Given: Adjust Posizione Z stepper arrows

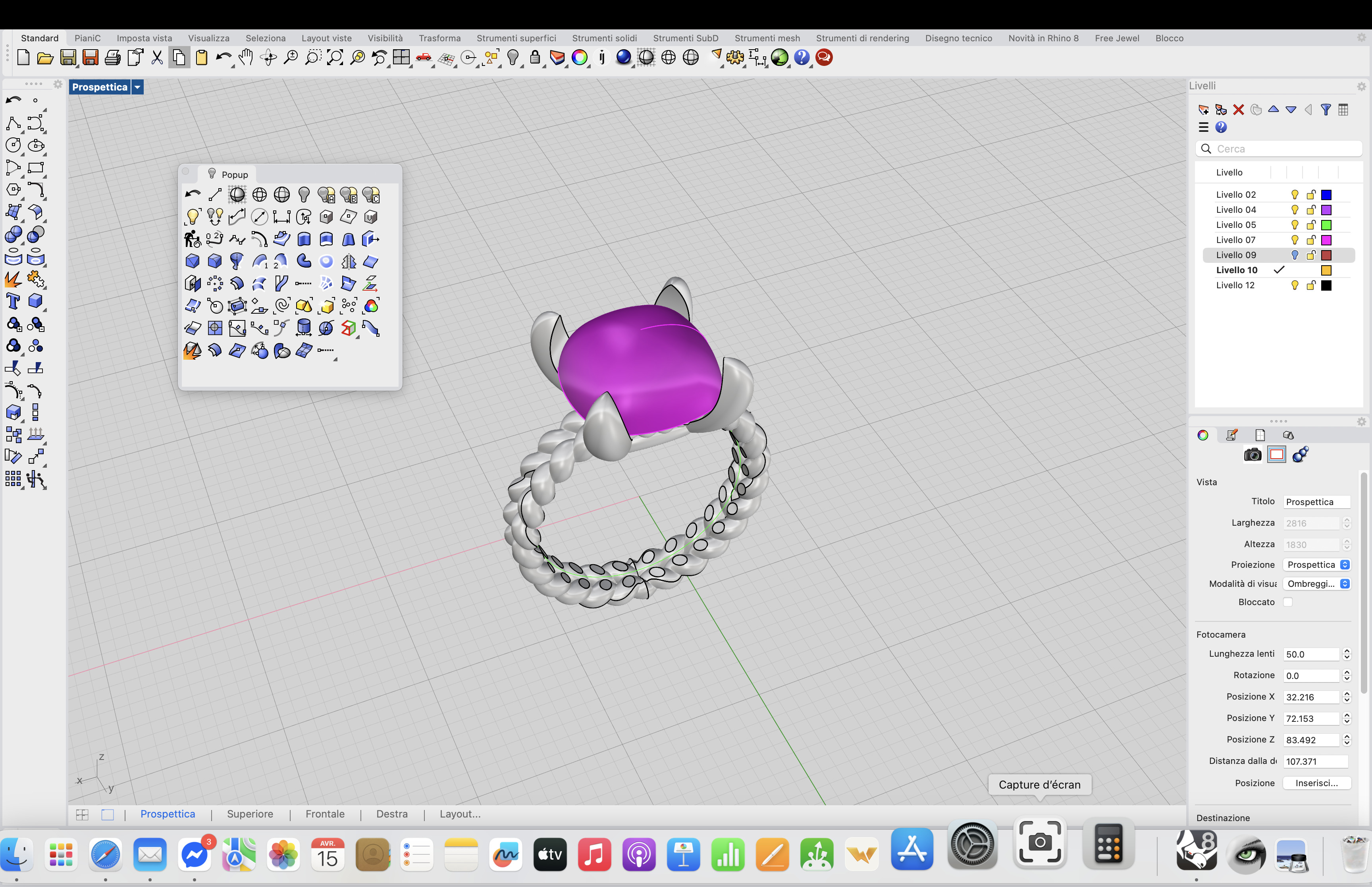Looking at the screenshot, I should tap(1346, 740).
